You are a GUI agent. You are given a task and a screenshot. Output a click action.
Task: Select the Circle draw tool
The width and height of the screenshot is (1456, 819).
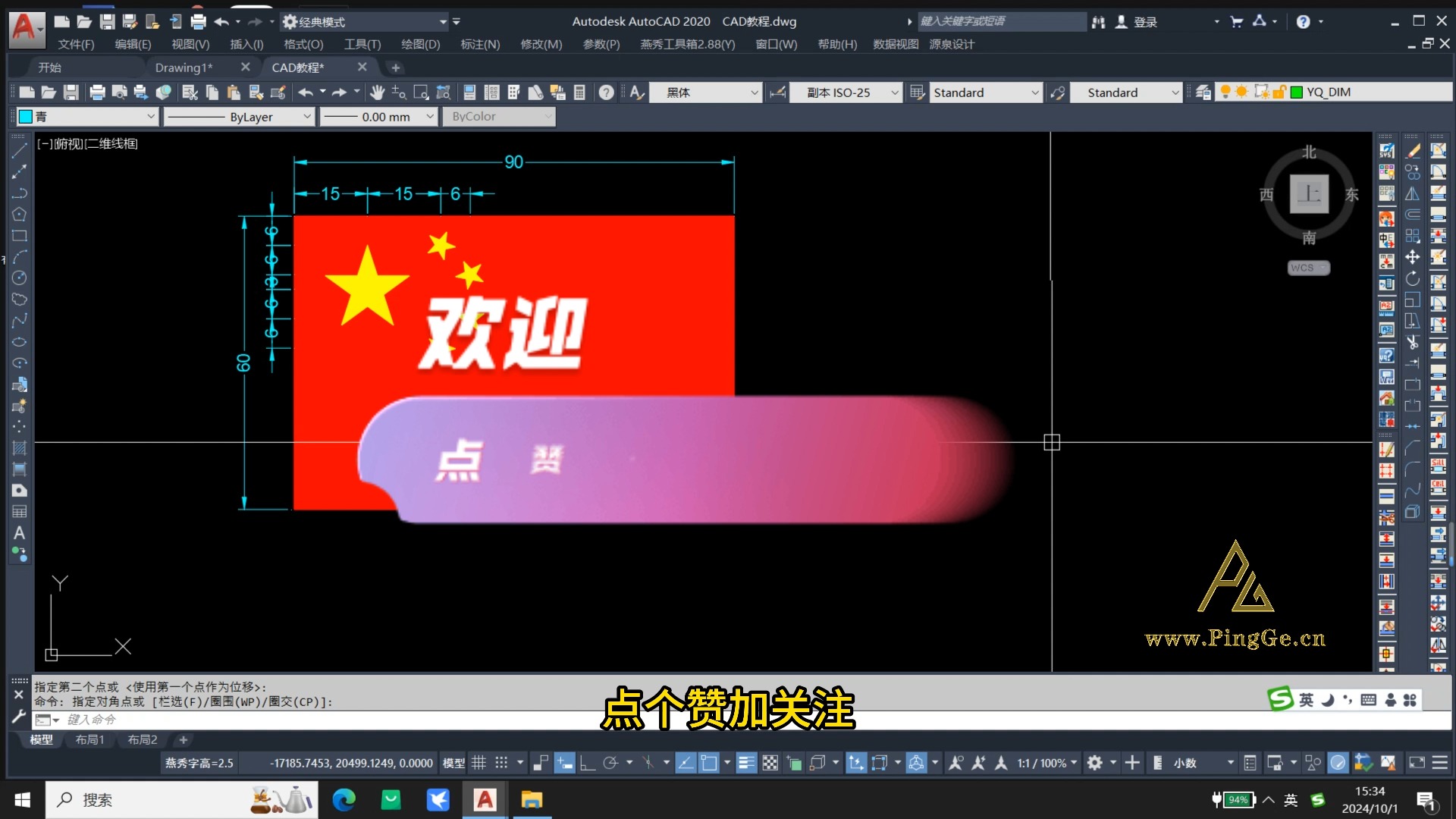pyautogui.click(x=19, y=278)
